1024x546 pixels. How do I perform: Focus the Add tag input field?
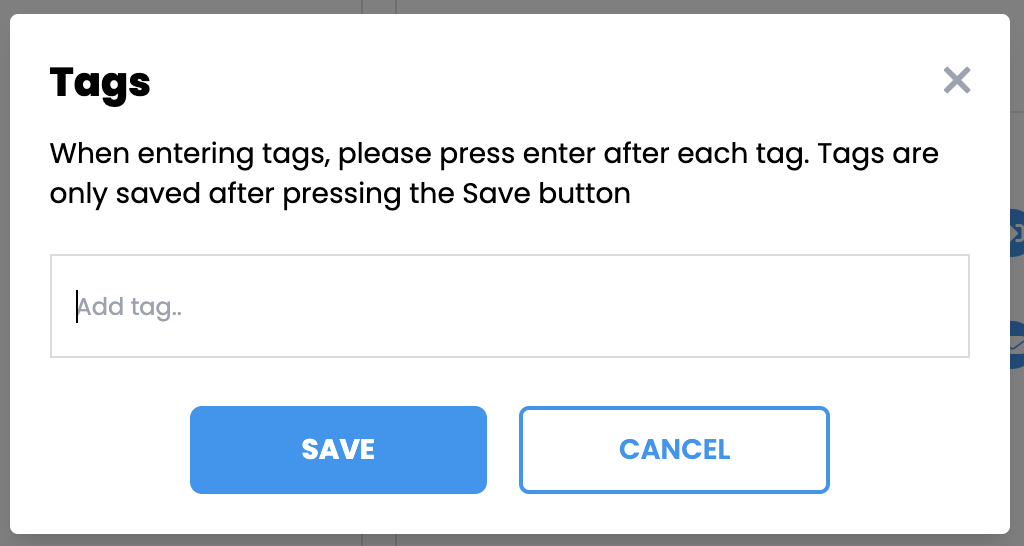point(510,306)
